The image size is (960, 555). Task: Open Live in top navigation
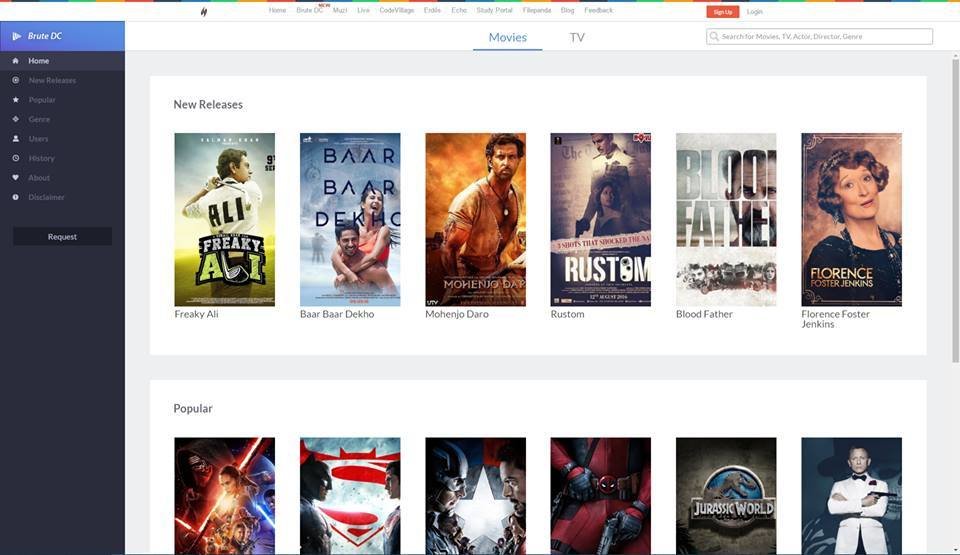[x=363, y=10]
